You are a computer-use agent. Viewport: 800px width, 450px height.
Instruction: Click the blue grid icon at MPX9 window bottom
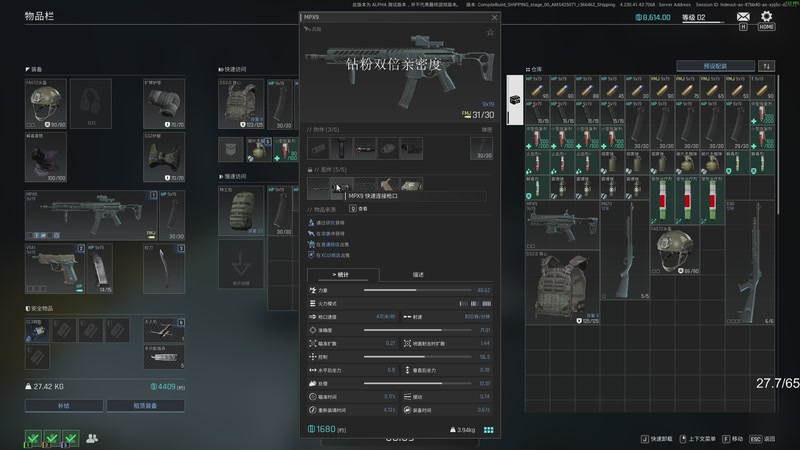[x=488, y=430]
